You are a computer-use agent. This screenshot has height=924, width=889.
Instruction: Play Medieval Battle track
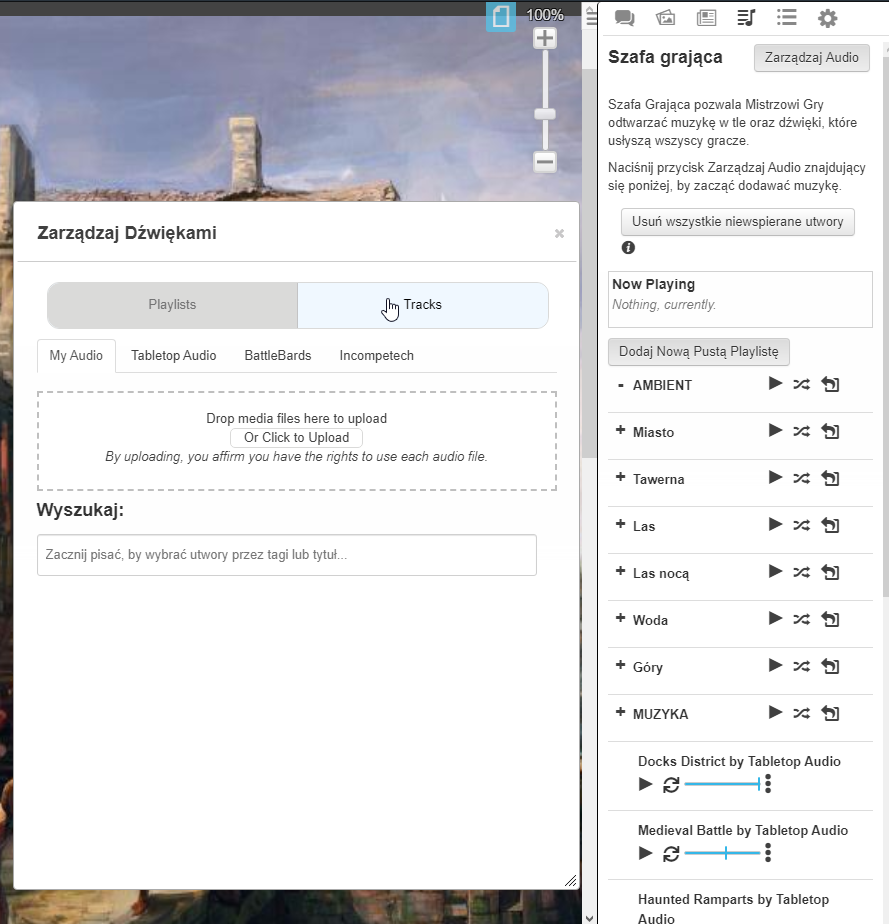(x=646, y=853)
